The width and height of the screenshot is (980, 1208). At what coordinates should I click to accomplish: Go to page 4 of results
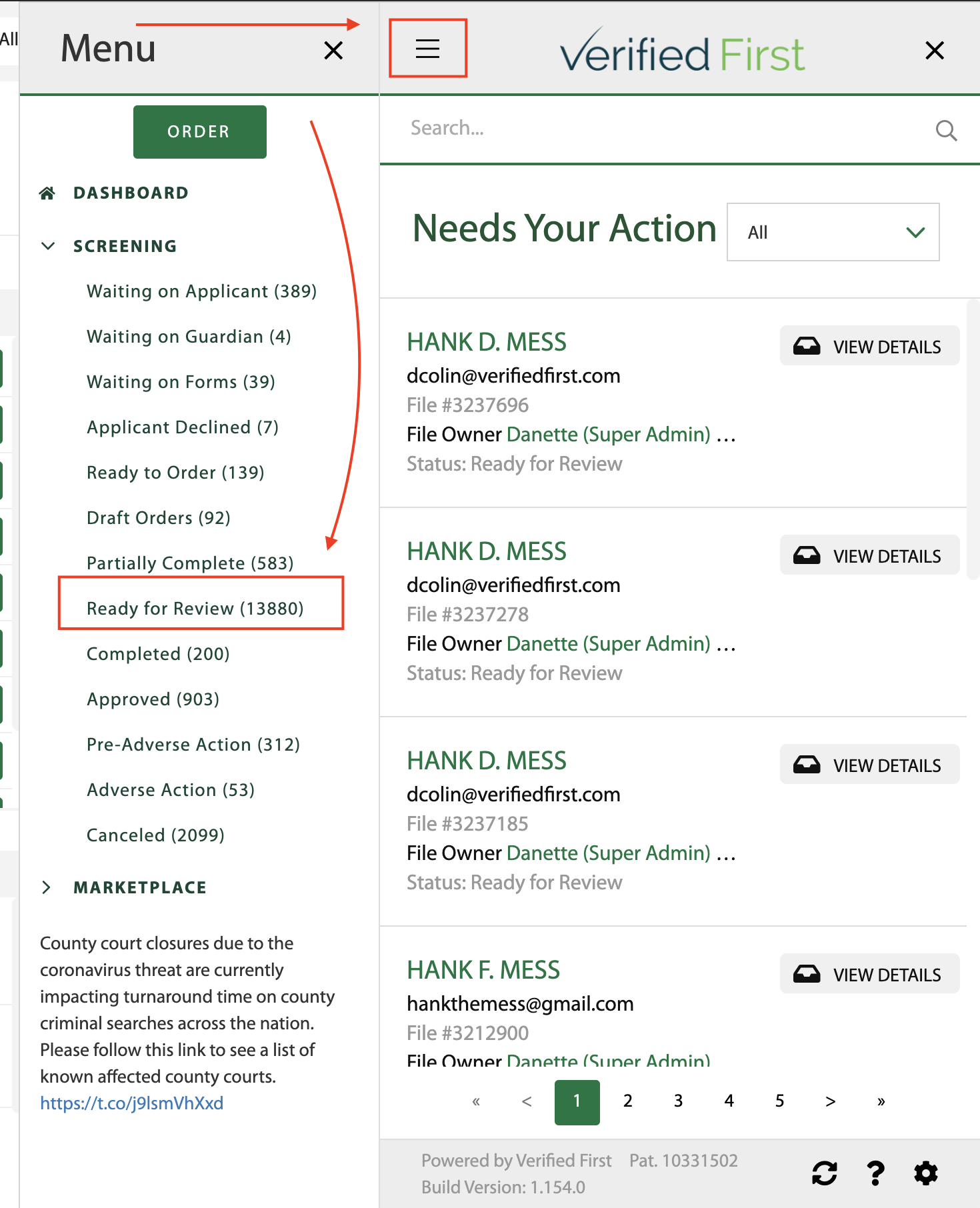click(729, 1101)
